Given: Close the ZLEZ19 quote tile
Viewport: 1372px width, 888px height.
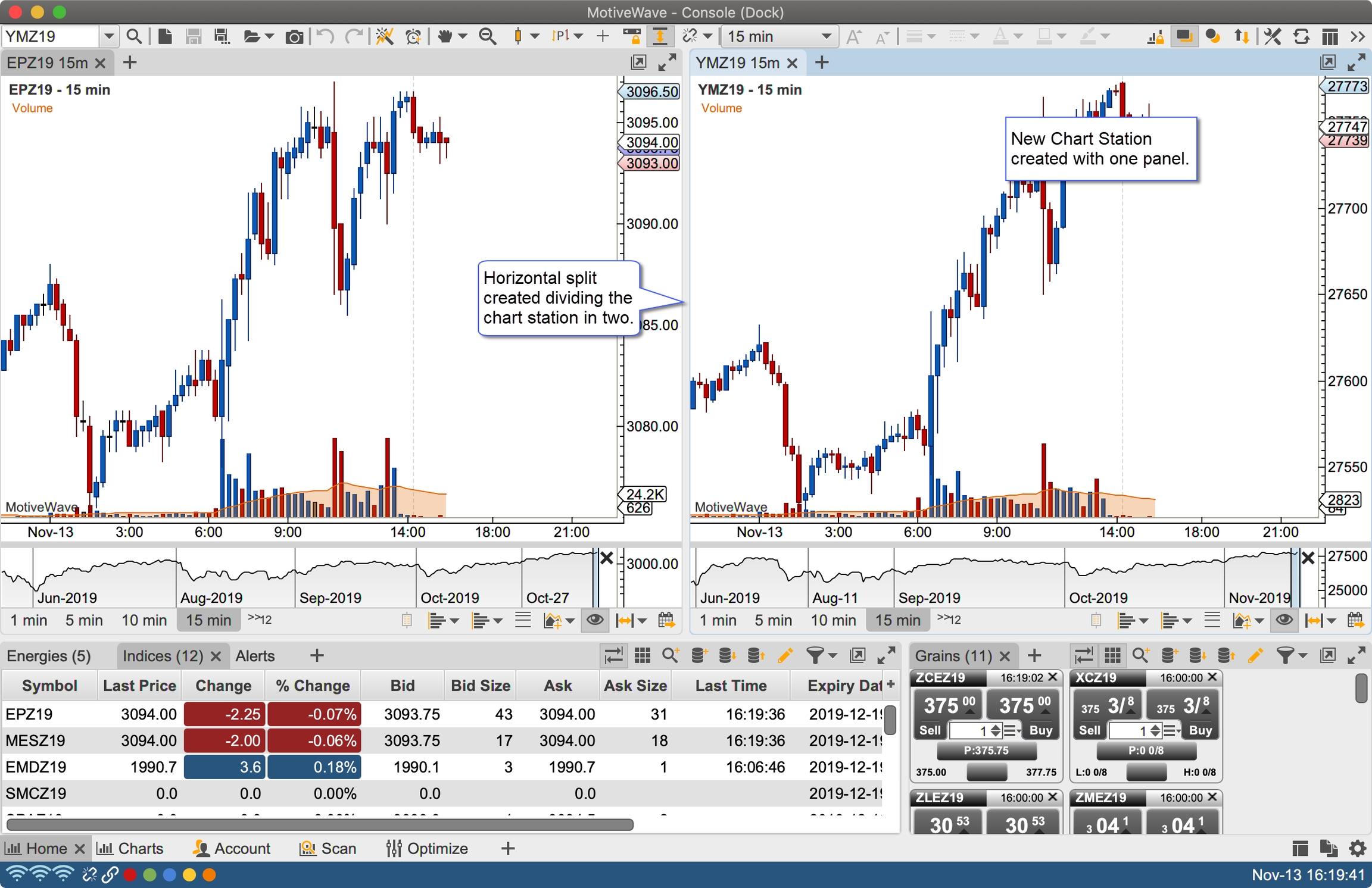Looking at the screenshot, I should coord(1052,797).
